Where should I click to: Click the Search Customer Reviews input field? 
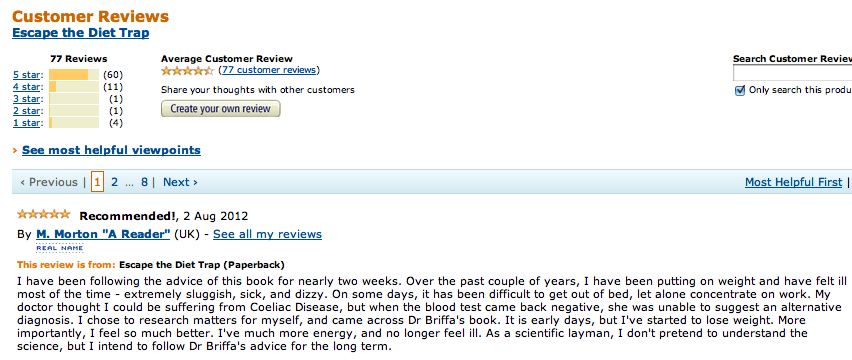tap(792, 73)
